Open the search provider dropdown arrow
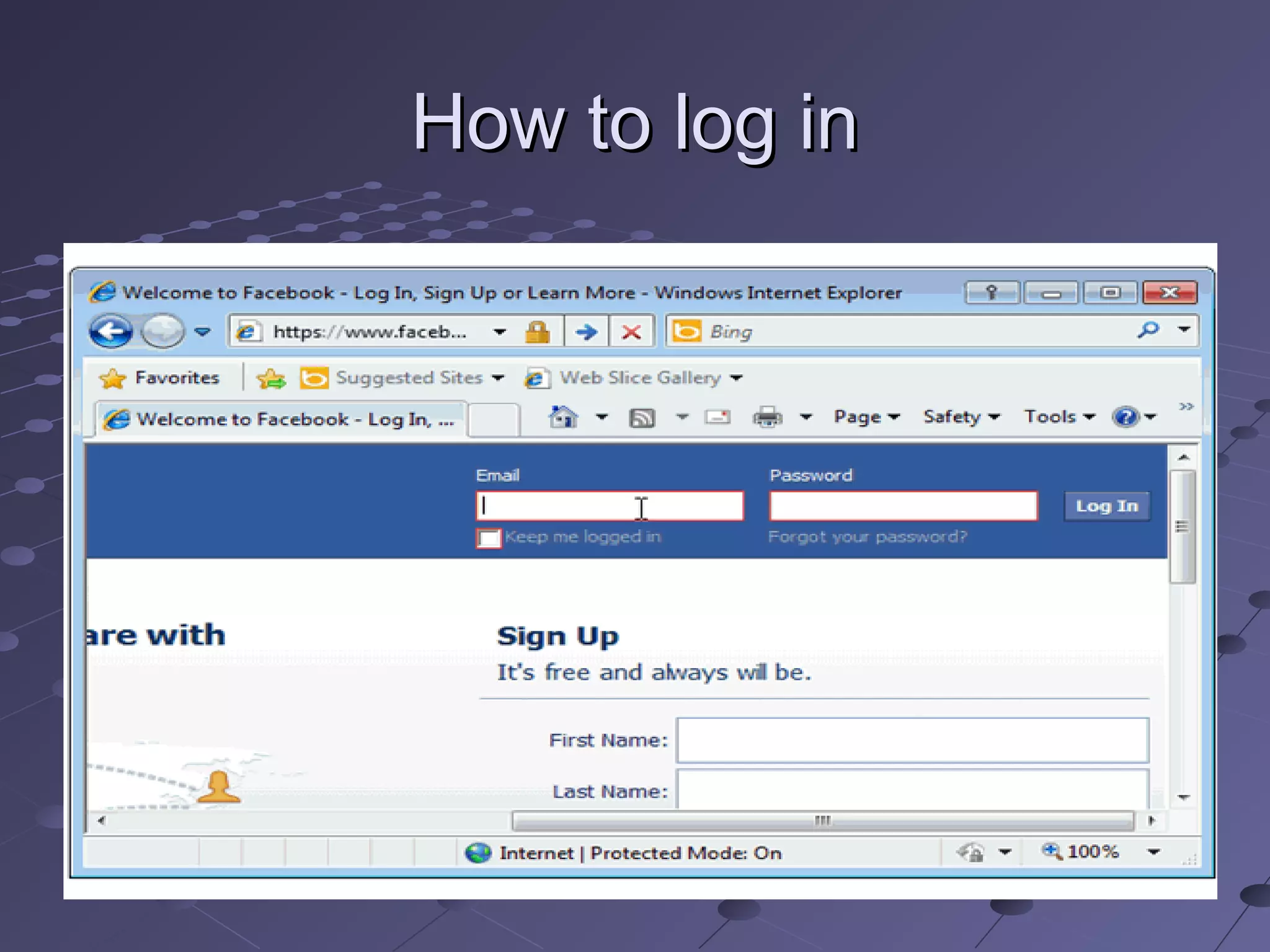The image size is (1270, 952). coord(1184,330)
